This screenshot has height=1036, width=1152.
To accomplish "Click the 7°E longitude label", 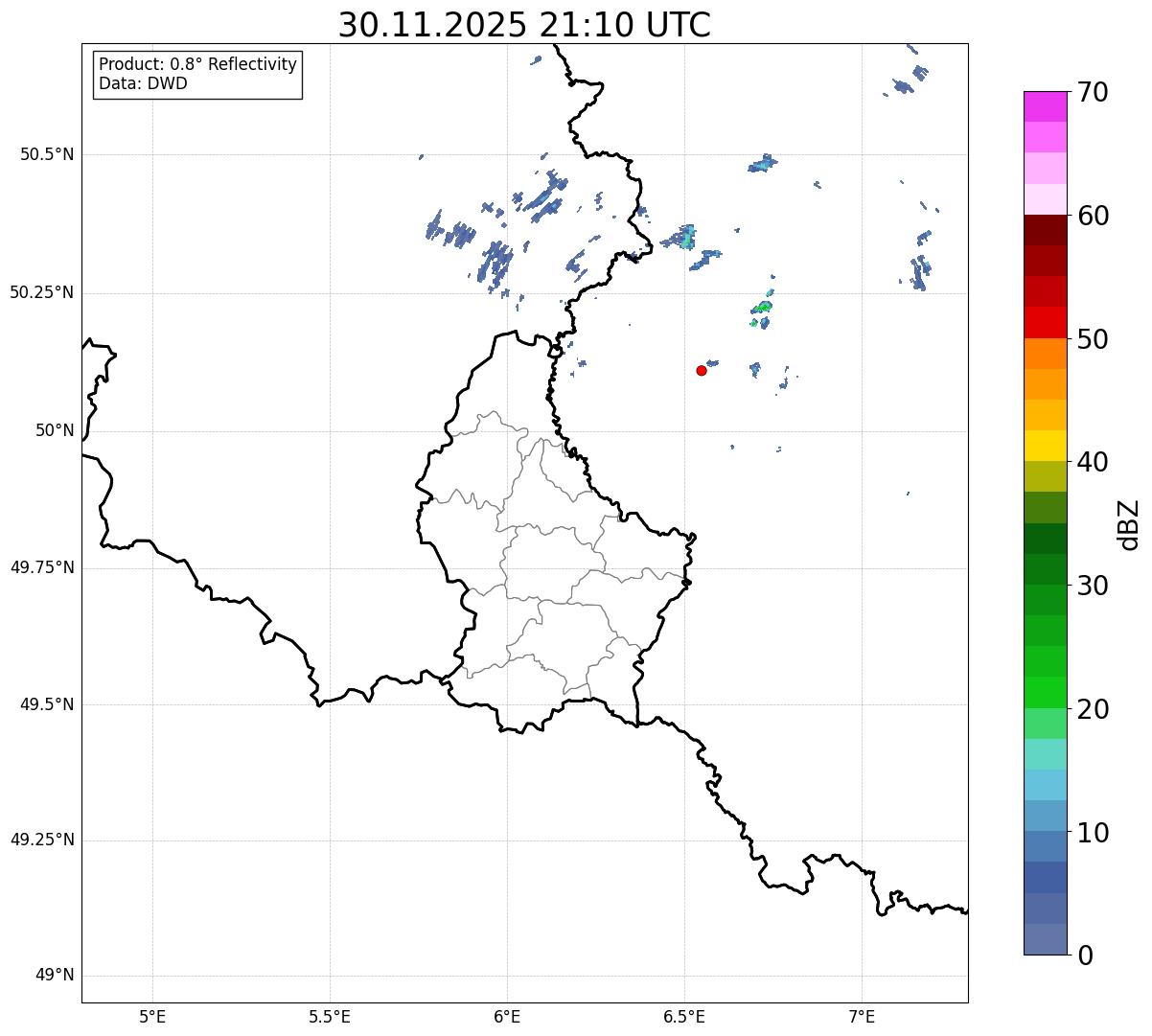I will pos(862,1016).
